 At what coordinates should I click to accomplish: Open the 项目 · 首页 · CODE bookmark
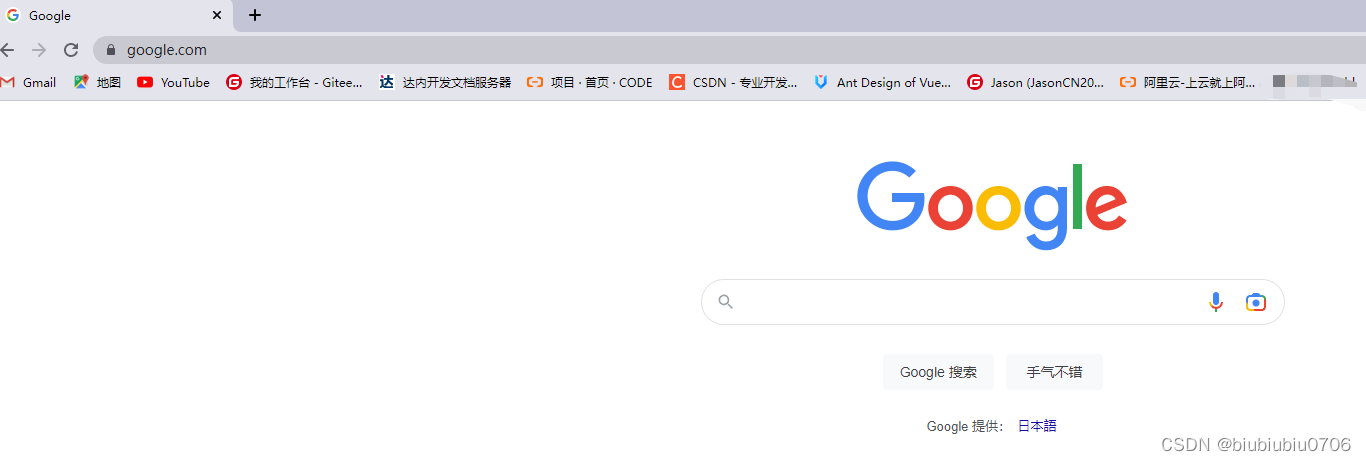point(590,83)
